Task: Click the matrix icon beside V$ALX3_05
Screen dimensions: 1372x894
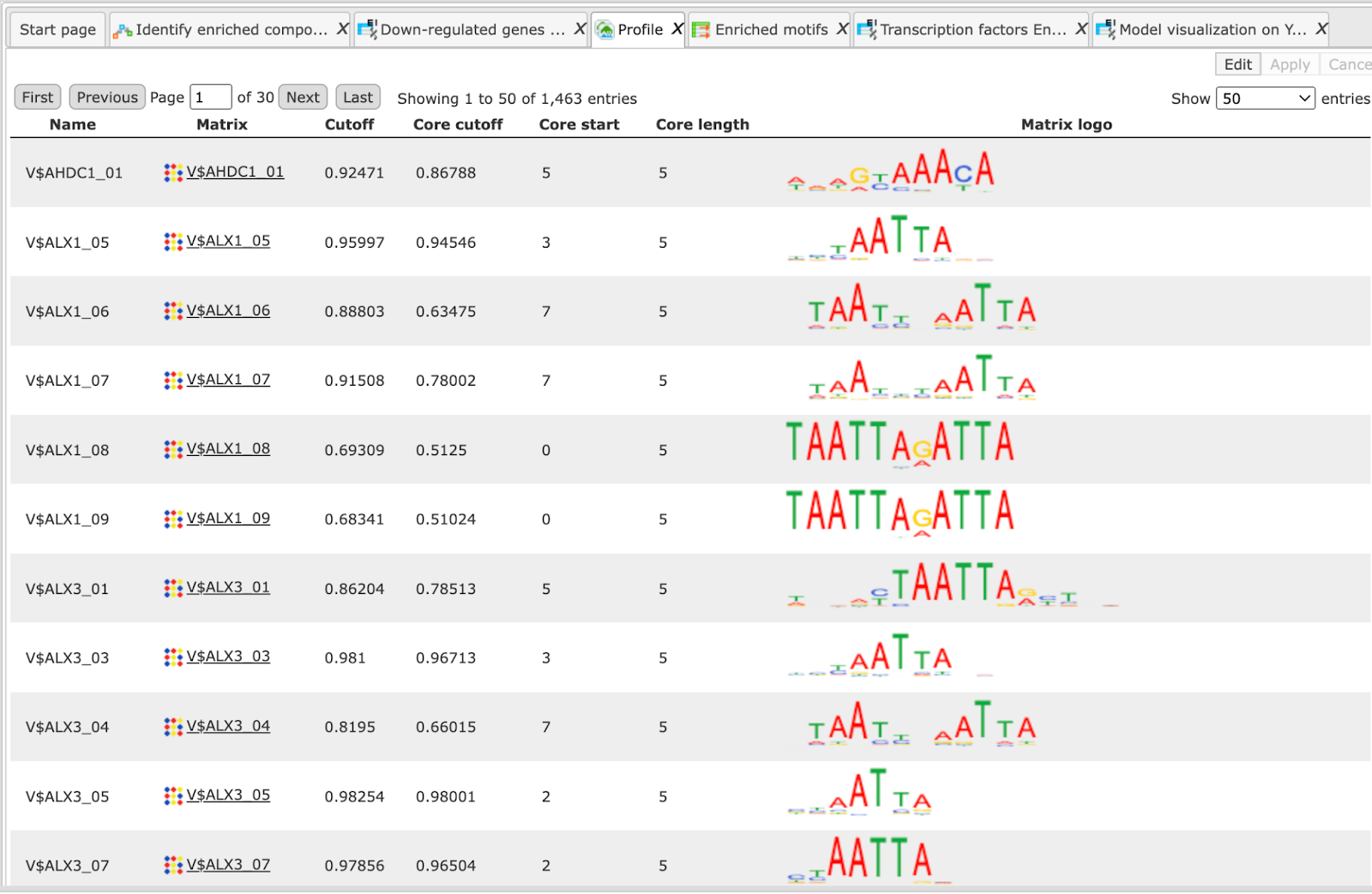Action: pos(173,795)
